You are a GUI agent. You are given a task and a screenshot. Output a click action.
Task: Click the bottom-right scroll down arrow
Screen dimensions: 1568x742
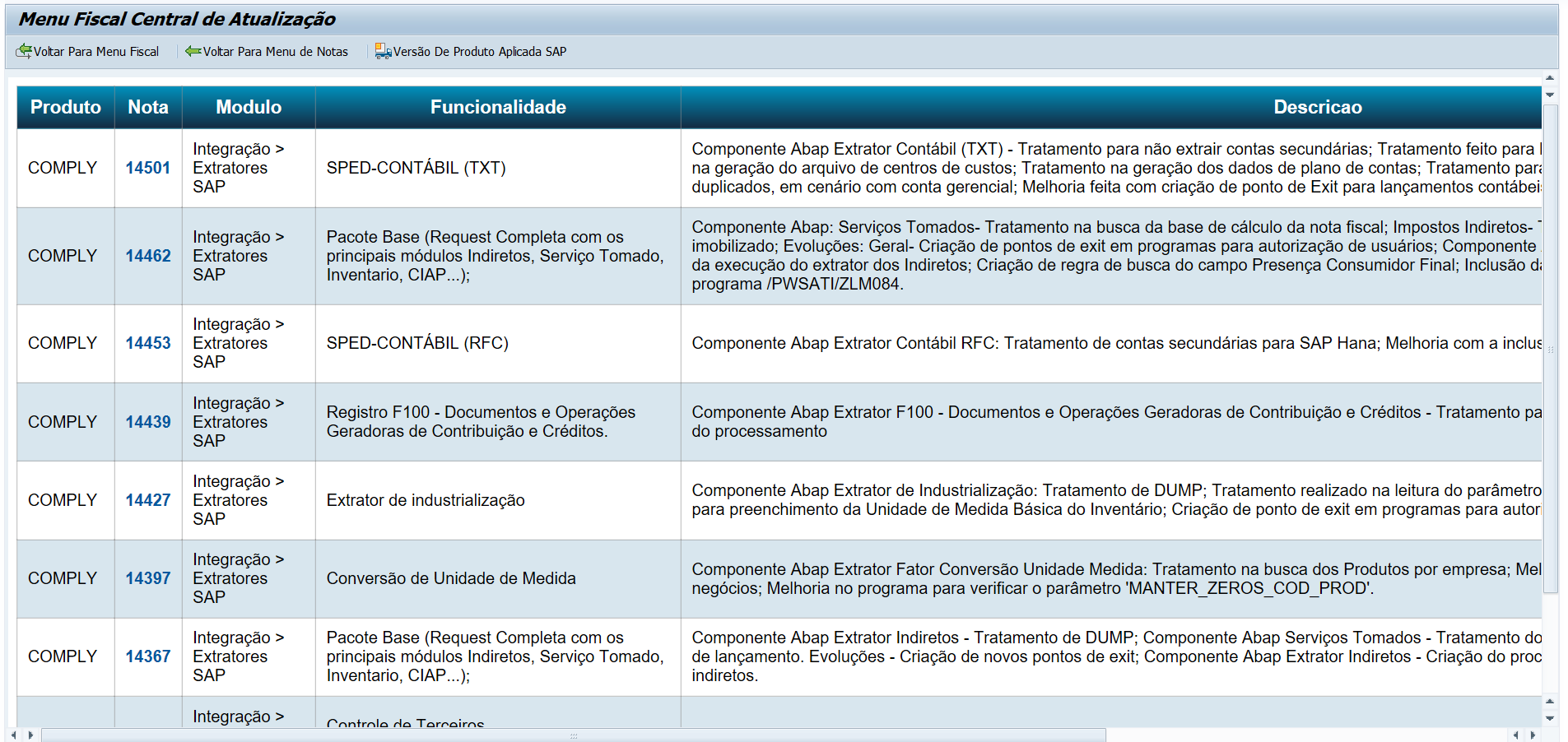coord(1550,718)
